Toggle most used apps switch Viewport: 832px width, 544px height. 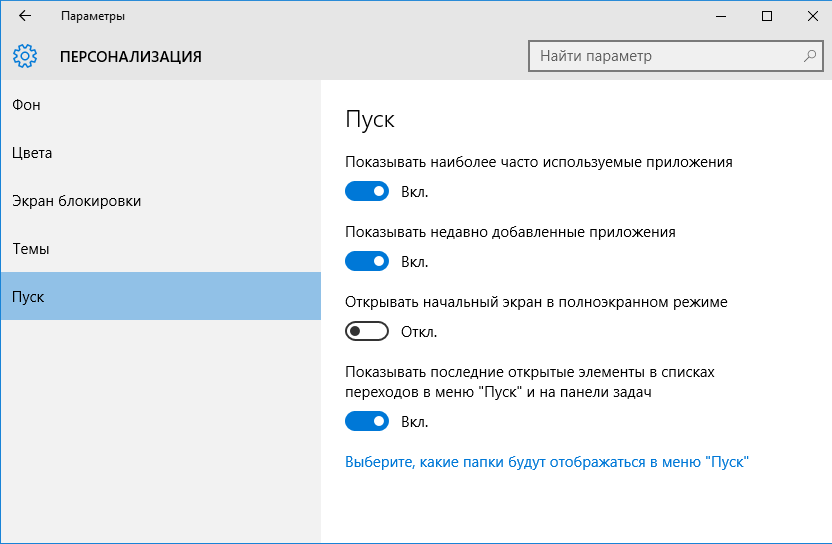(x=367, y=191)
